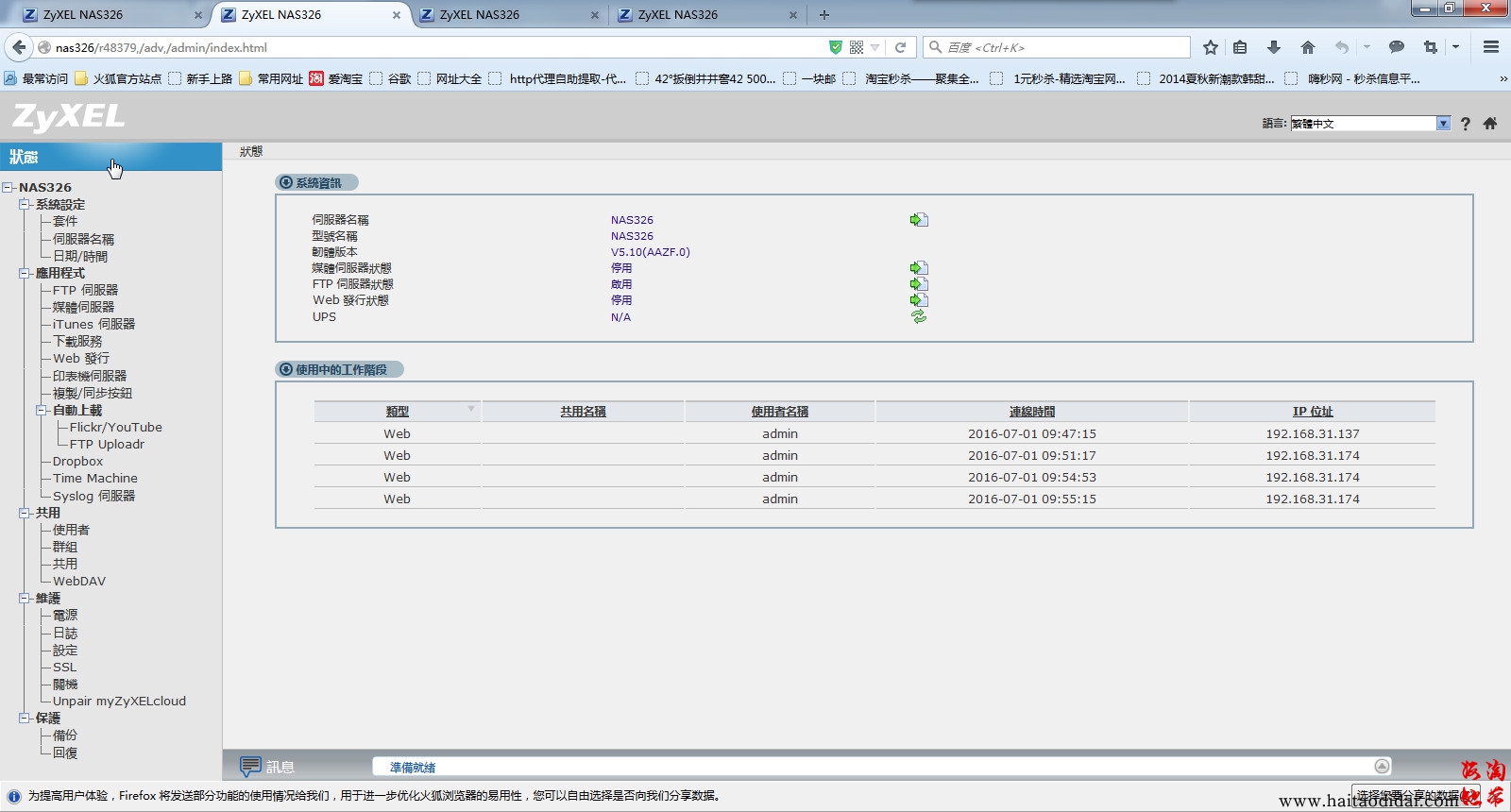Viewport: 1511px width, 812px height.
Task: Collapse the 使用中的工作階段 section
Action: 285,369
